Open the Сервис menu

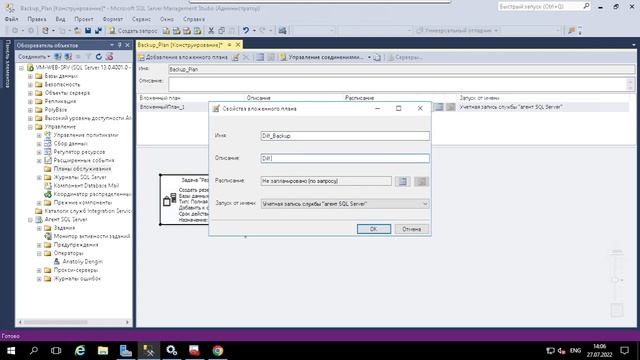click(x=141, y=19)
